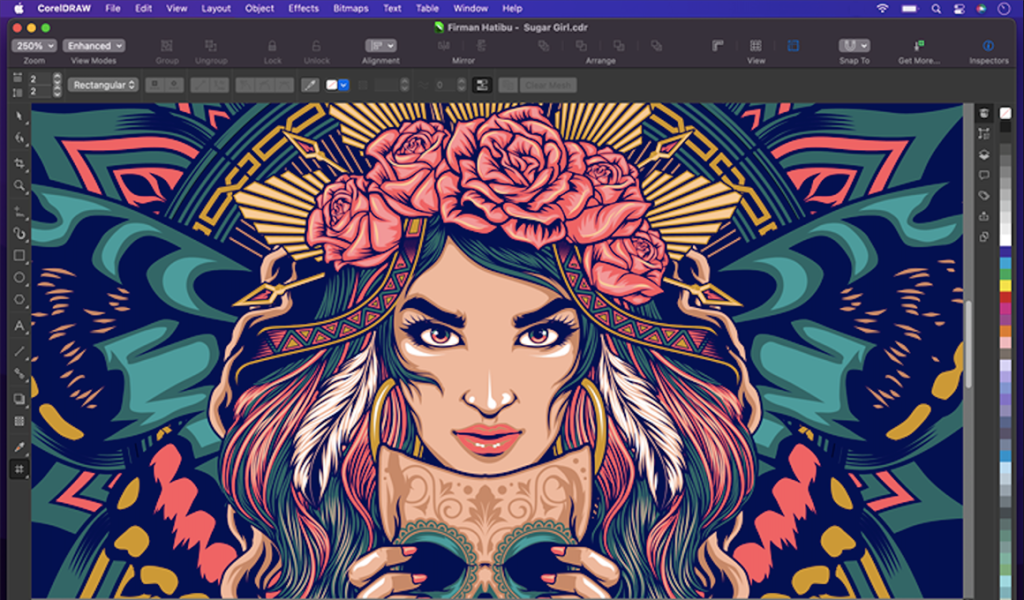The image size is (1024, 600).
Task: Click the mesh grid columns field
Action: coord(38,79)
